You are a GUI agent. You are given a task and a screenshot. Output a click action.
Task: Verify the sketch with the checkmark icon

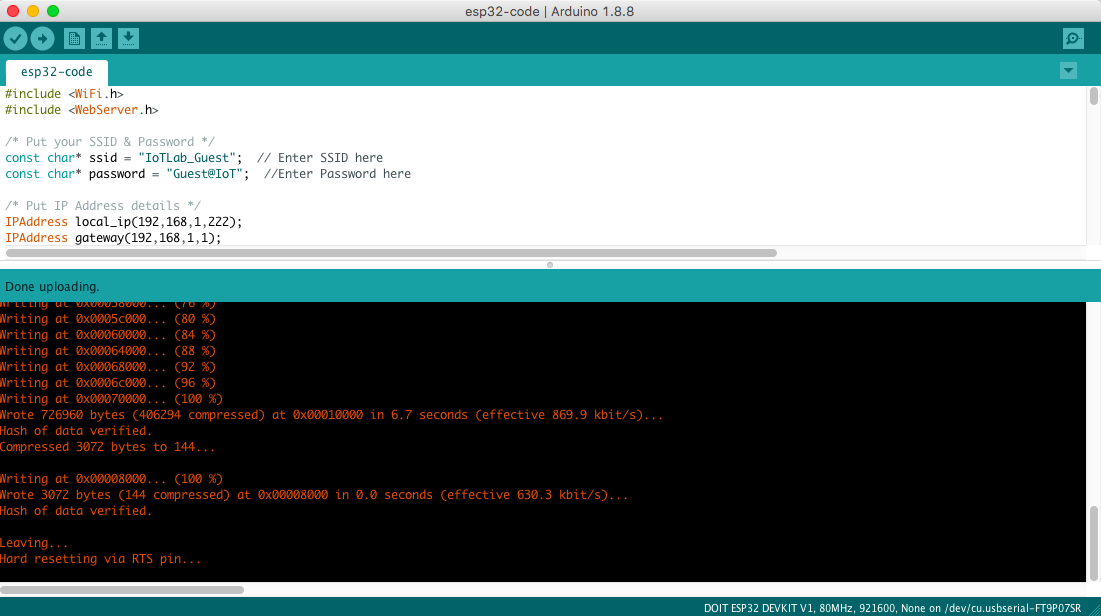(15, 38)
